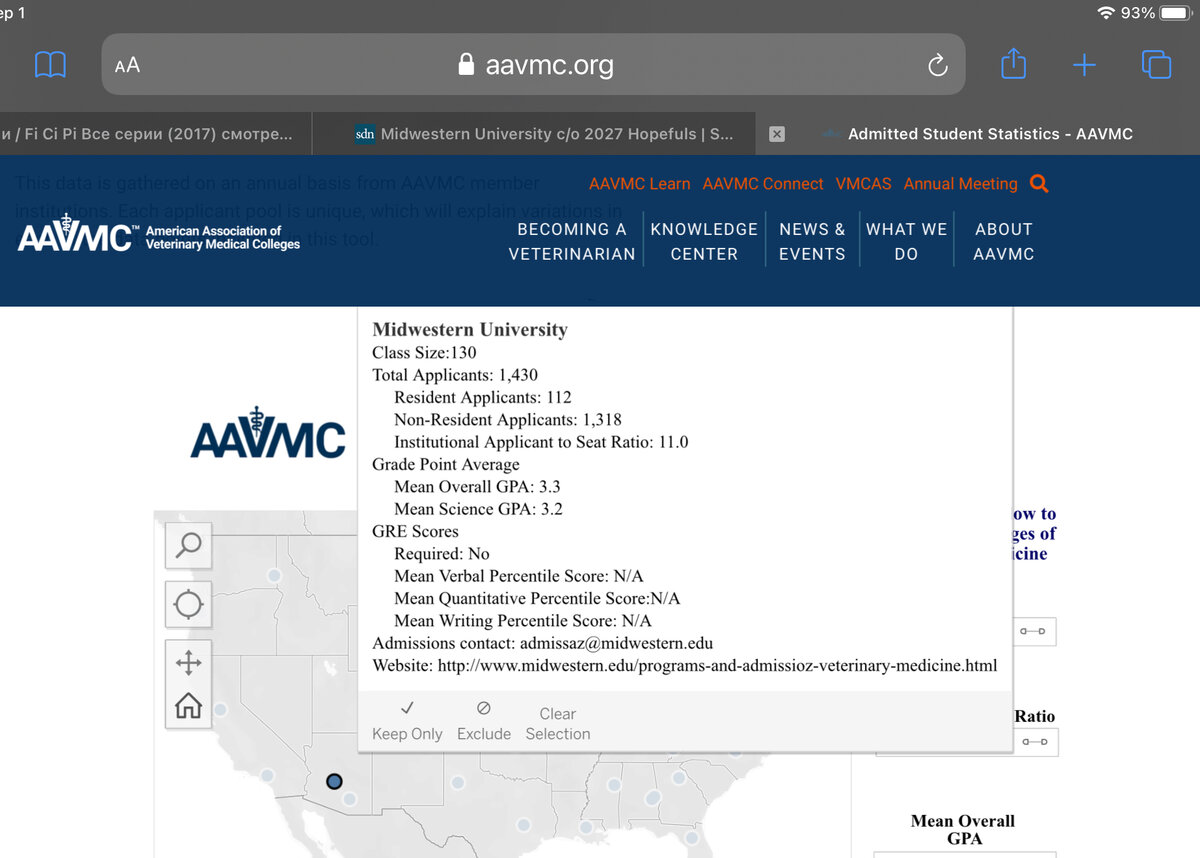Open the Annual Meeting link
Screen dimensions: 1200x858
(x=960, y=184)
